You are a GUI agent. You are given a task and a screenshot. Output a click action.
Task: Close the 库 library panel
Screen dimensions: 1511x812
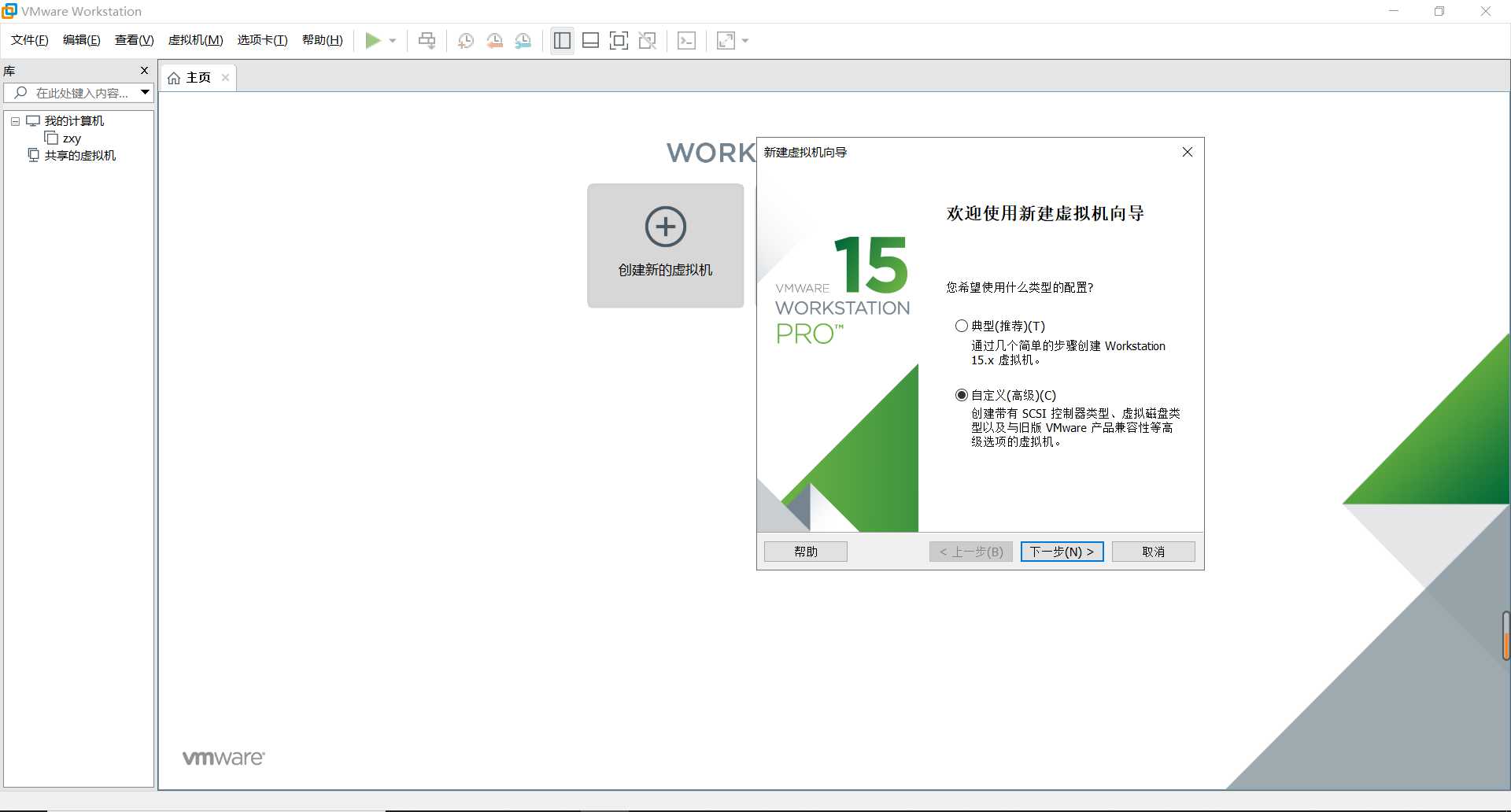(x=144, y=71)
